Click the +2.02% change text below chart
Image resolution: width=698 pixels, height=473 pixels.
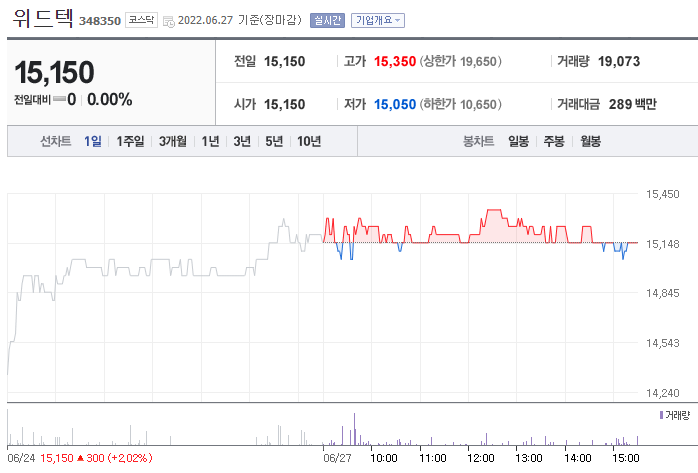click(x=129, y=458)
